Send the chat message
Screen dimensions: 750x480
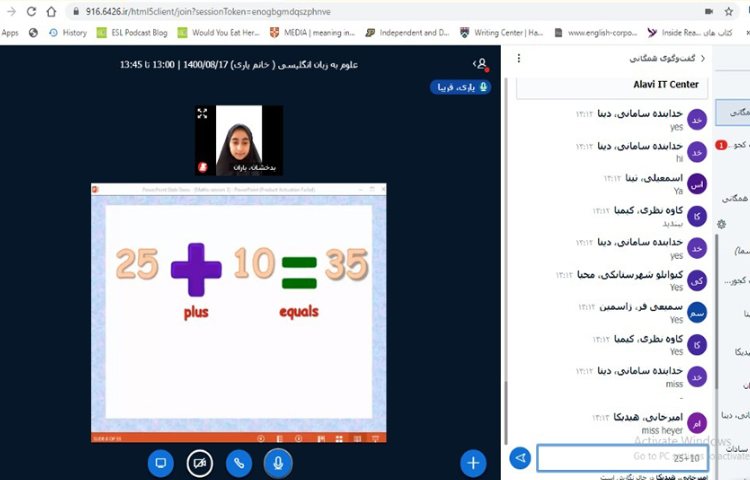[x=520, y=458]
